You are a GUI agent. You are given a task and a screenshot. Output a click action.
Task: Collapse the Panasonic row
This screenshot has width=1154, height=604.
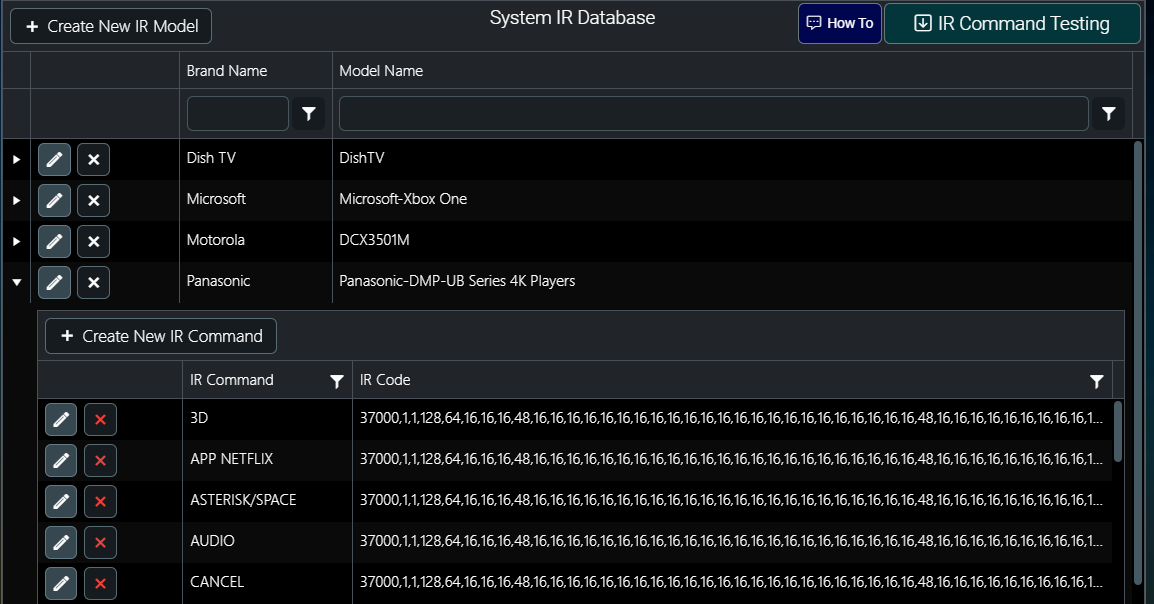click(16, 283)
